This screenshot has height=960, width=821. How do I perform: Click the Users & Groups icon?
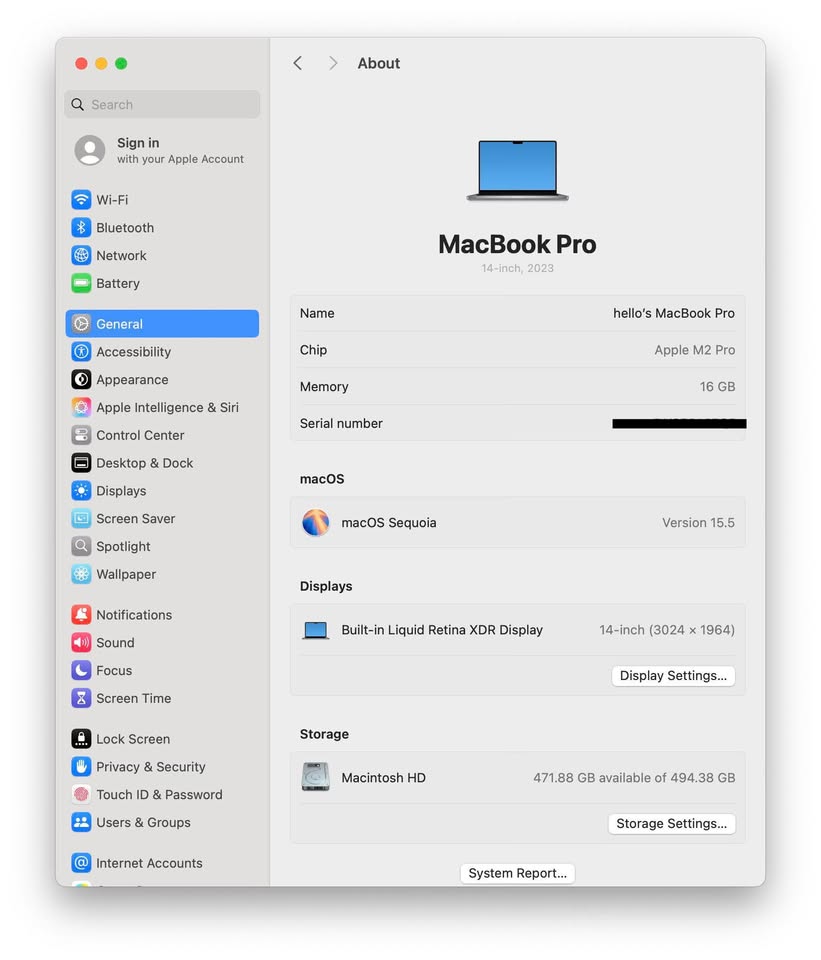point(81,822)
